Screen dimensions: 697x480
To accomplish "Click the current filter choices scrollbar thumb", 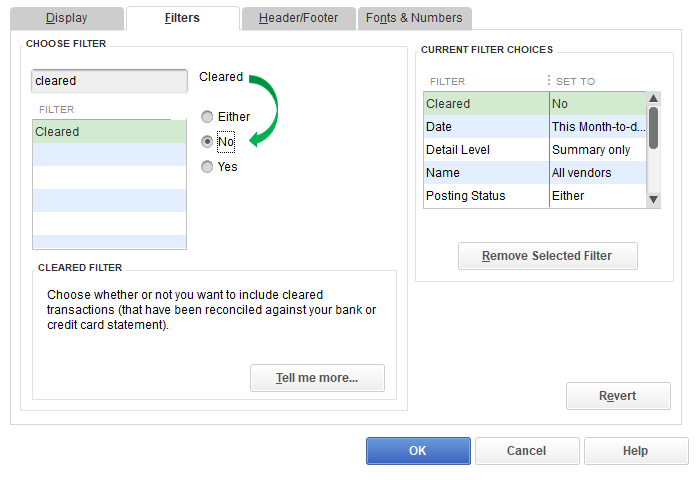I will (653, 128).
